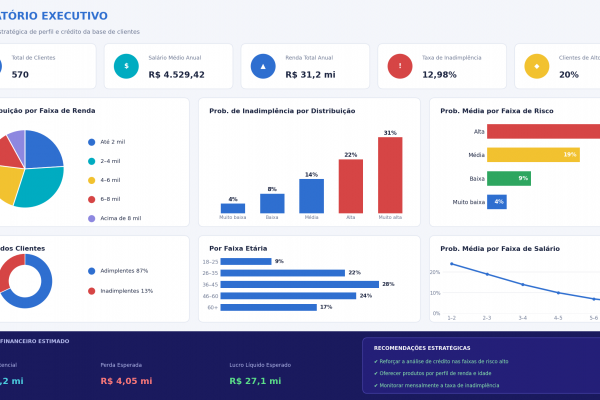Image resolution: width=600 pixels, height=400 pixels.
Task: Click the blue triangle Renda Total icon
Action: click(263, 66)
